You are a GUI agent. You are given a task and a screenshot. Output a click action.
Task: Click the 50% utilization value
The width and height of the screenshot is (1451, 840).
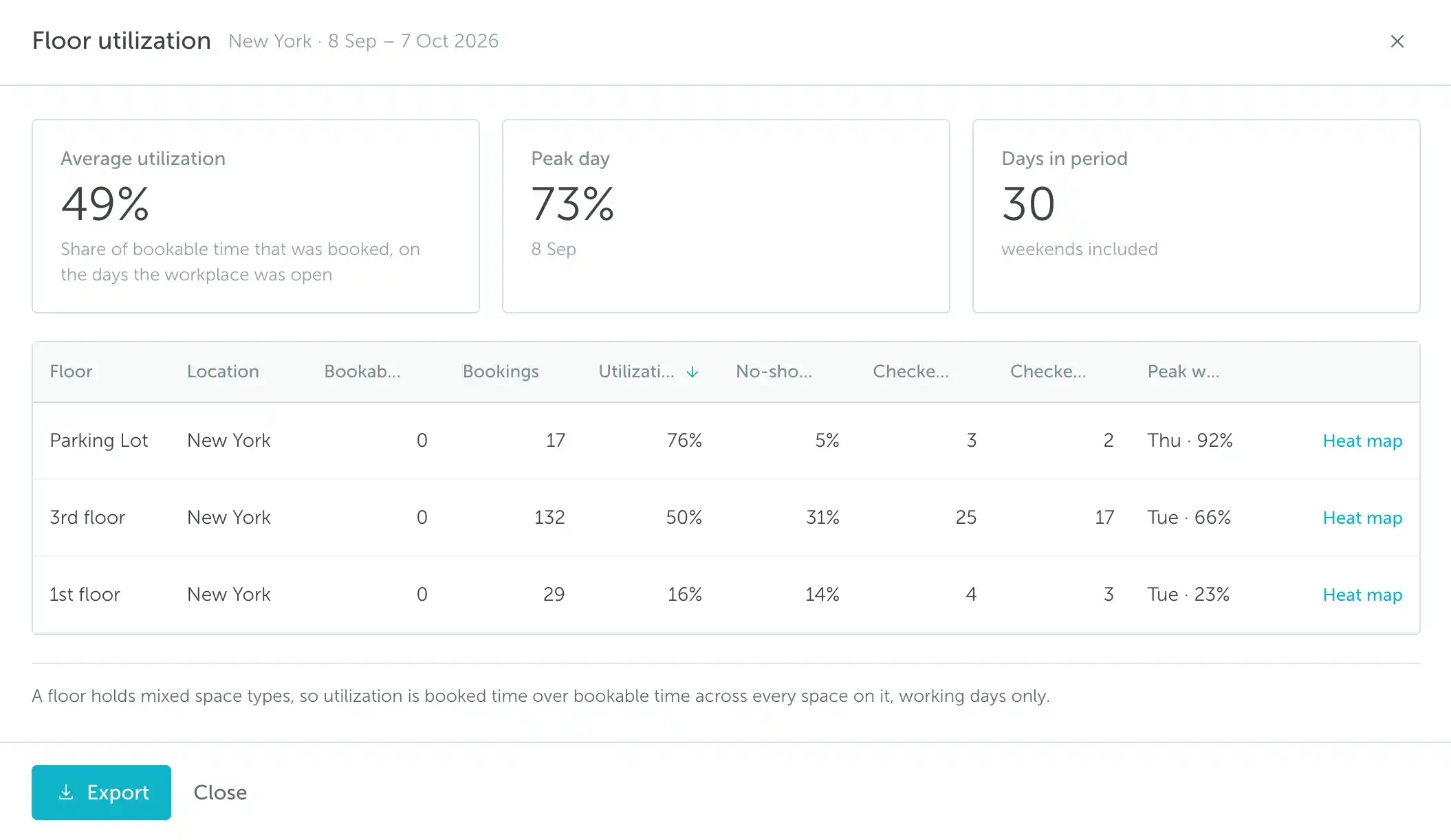(x=684, y=517)
